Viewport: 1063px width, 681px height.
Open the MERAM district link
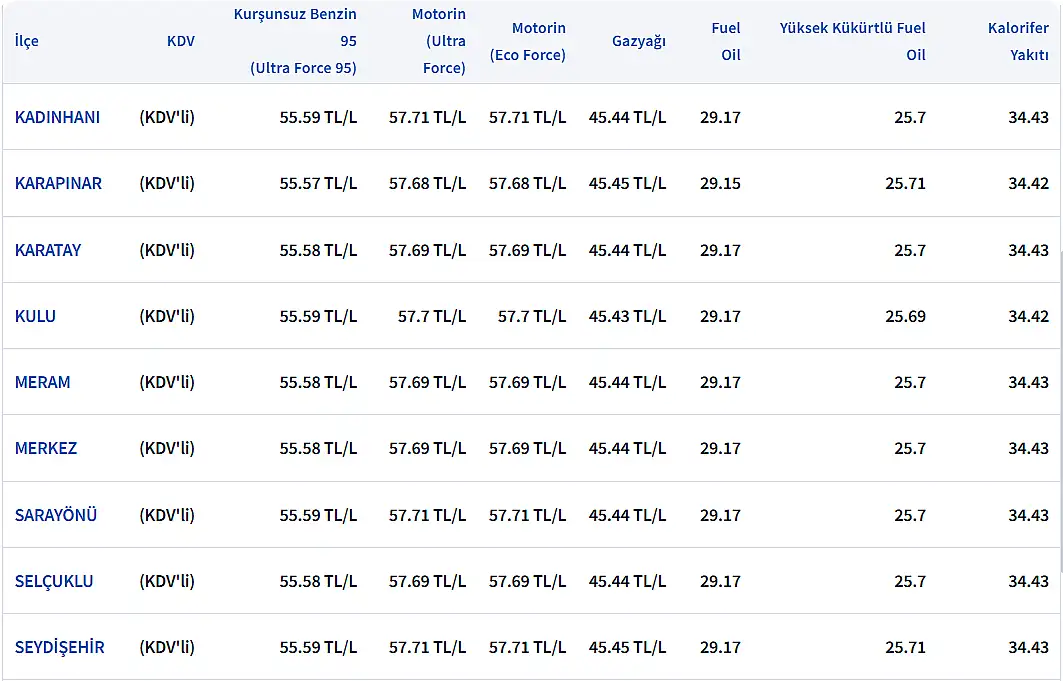(x=42, y=382)
